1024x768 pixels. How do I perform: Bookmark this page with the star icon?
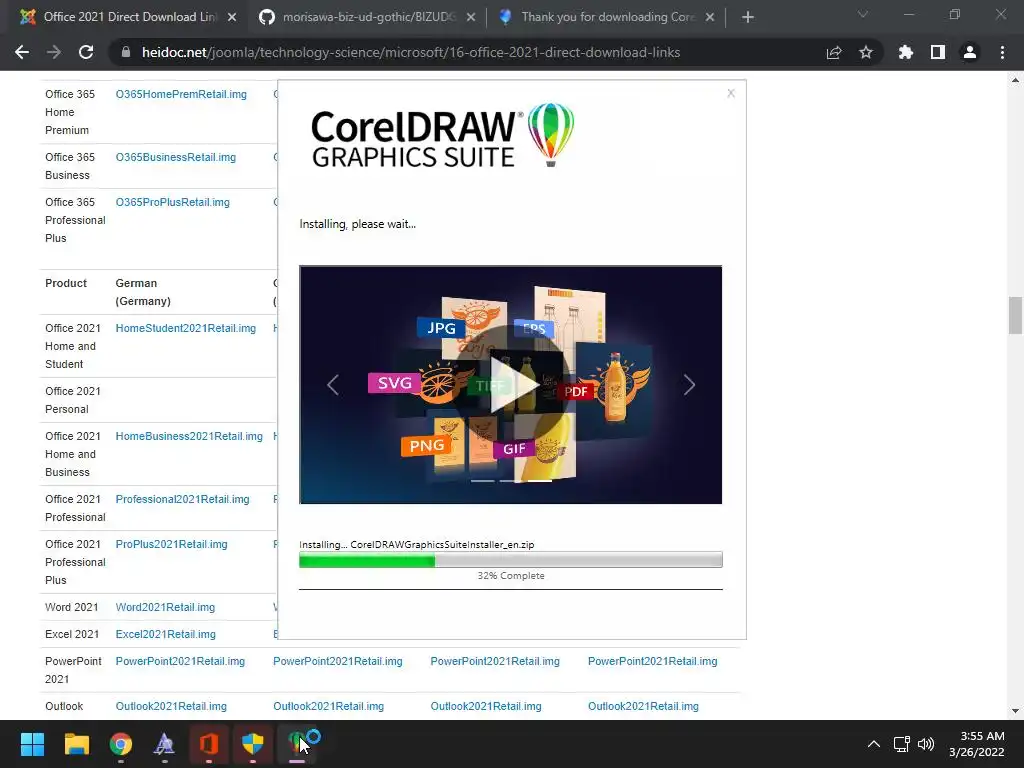point(866,52)
